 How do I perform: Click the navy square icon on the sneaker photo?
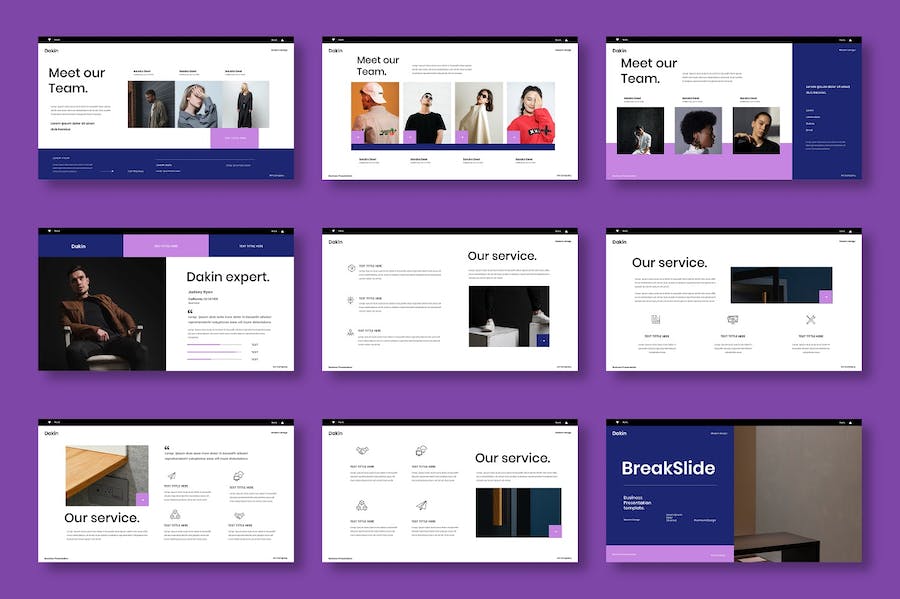pos(542,340)
